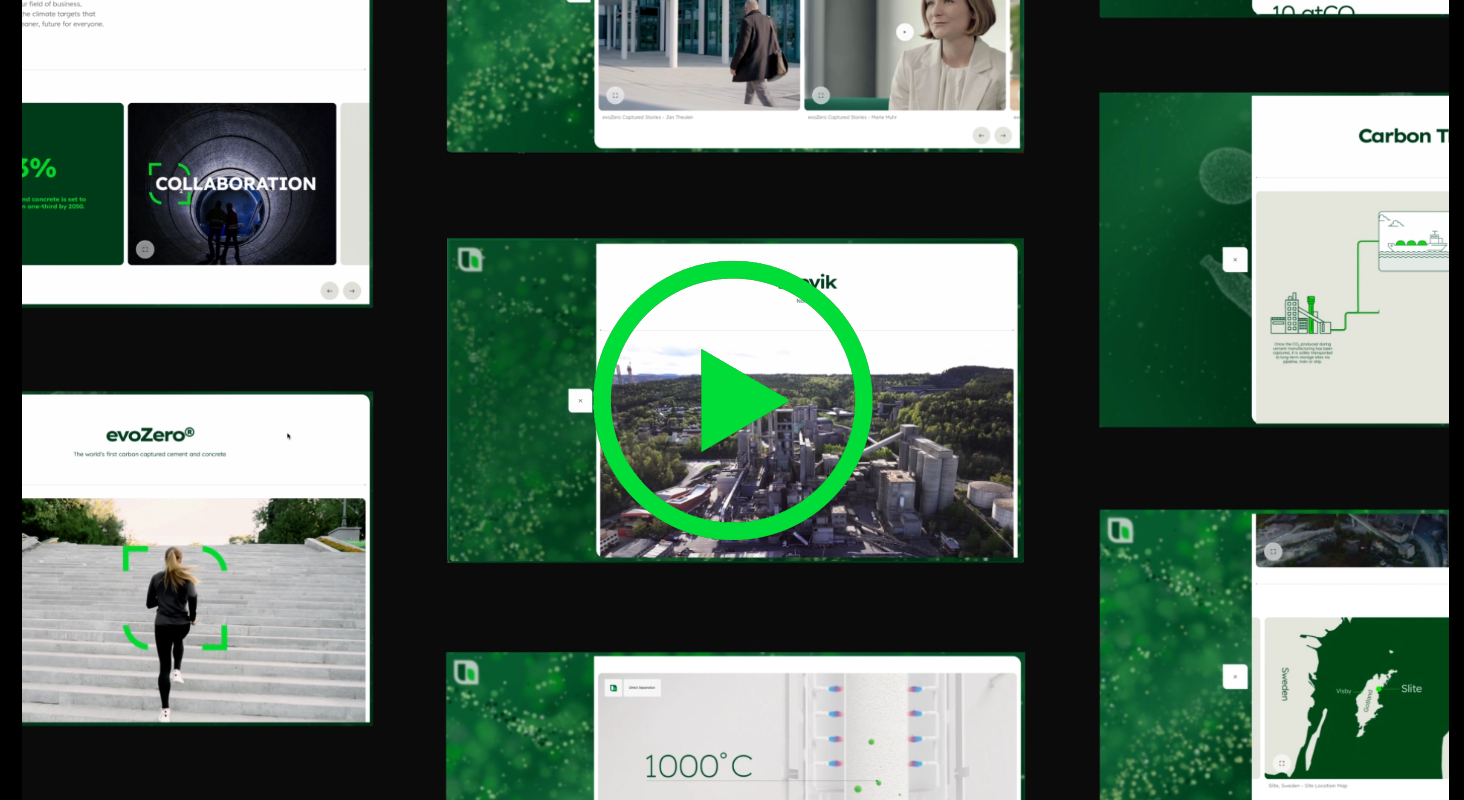Click the previous arrow in Captured Stories carousel
Viewport: 1464px width, 800px height.
(981, 134)
